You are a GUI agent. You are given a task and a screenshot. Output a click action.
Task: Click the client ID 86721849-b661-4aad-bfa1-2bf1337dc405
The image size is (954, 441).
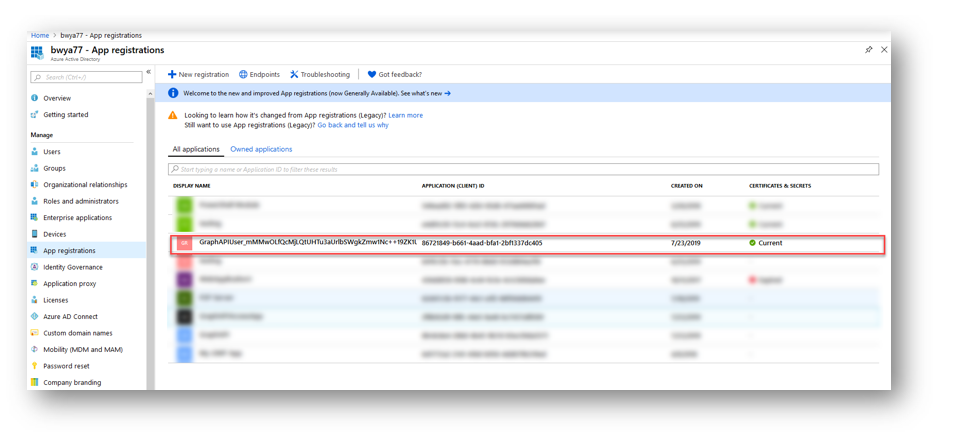(482, 243)
